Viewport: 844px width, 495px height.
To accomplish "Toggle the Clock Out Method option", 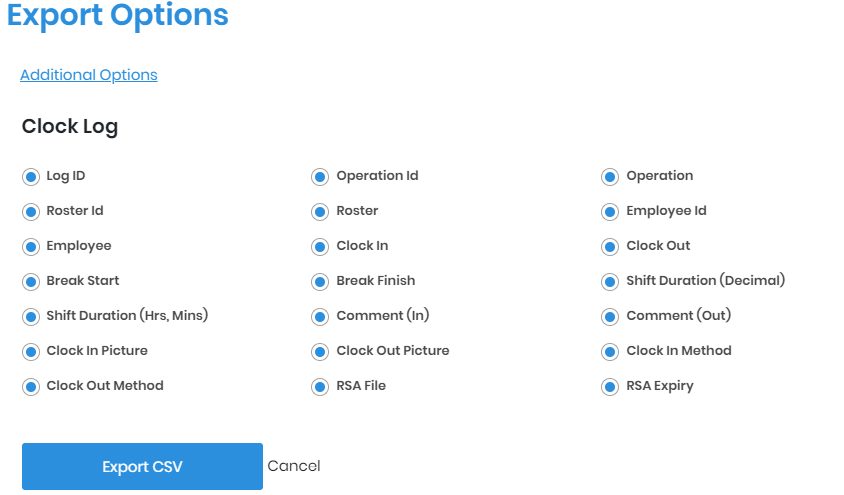I will coord(30,387).
